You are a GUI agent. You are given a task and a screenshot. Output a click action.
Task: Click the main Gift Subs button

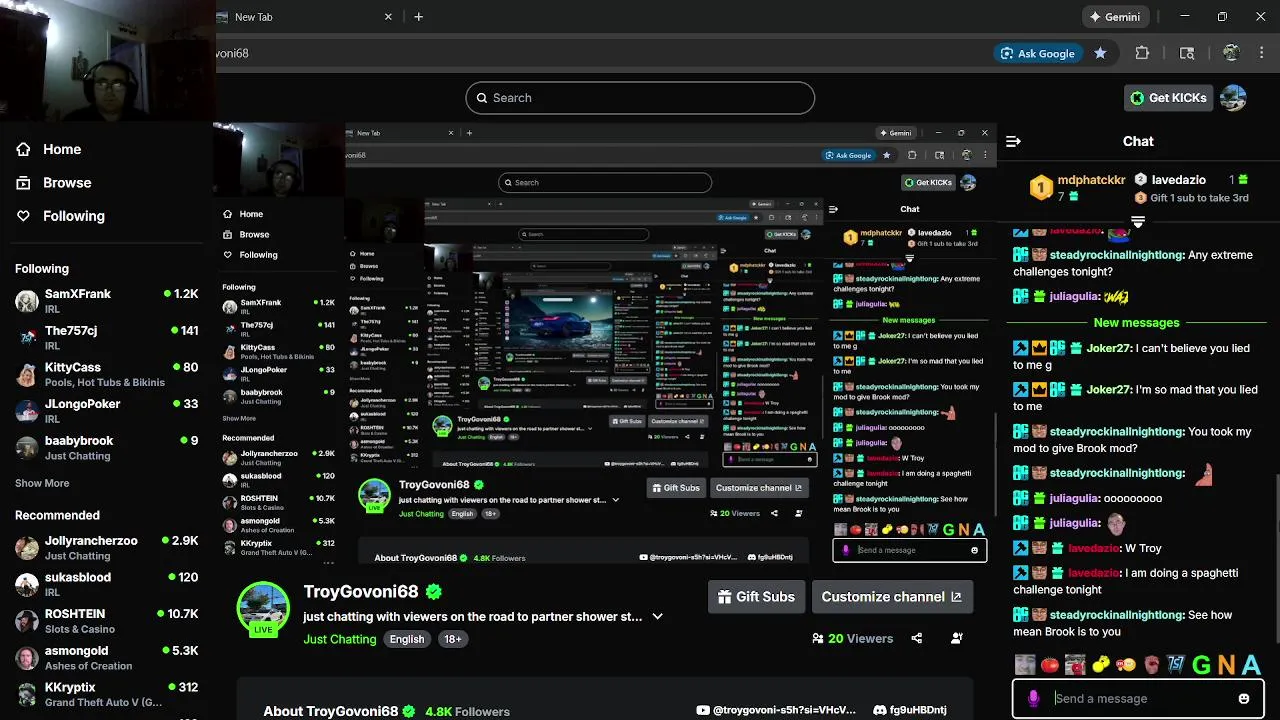point(756,597)
